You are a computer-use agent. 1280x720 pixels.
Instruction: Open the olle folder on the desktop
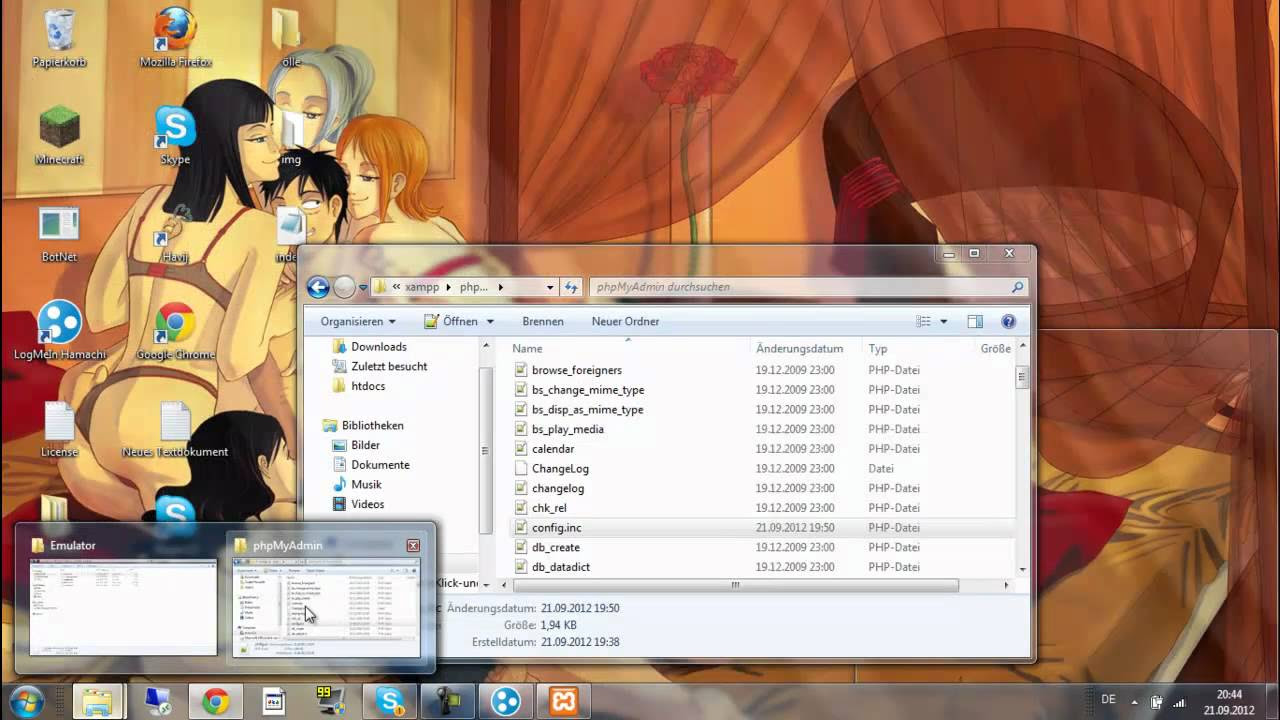coord(290,38)
